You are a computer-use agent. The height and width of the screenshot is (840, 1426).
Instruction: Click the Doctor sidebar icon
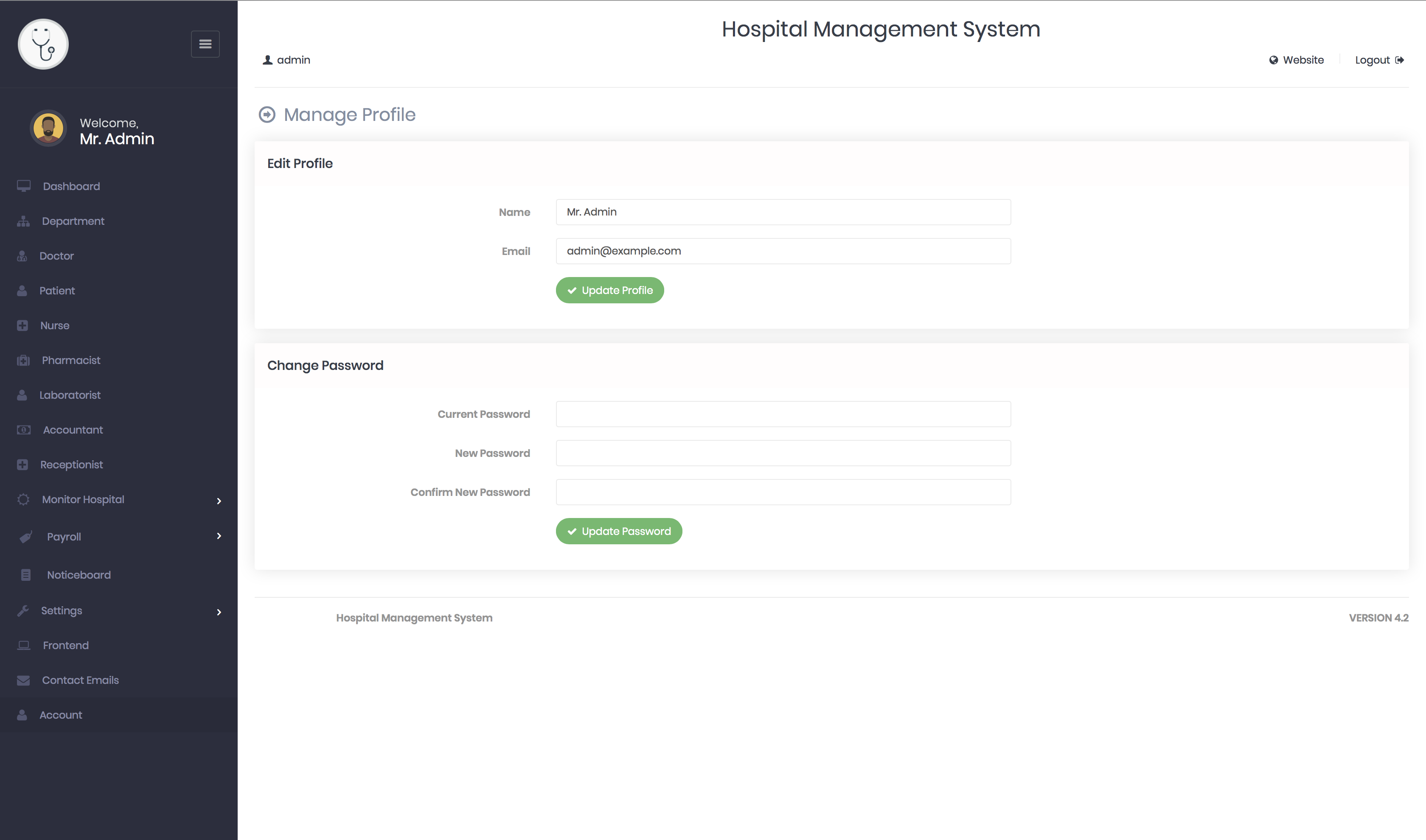(x=22, y=256)
